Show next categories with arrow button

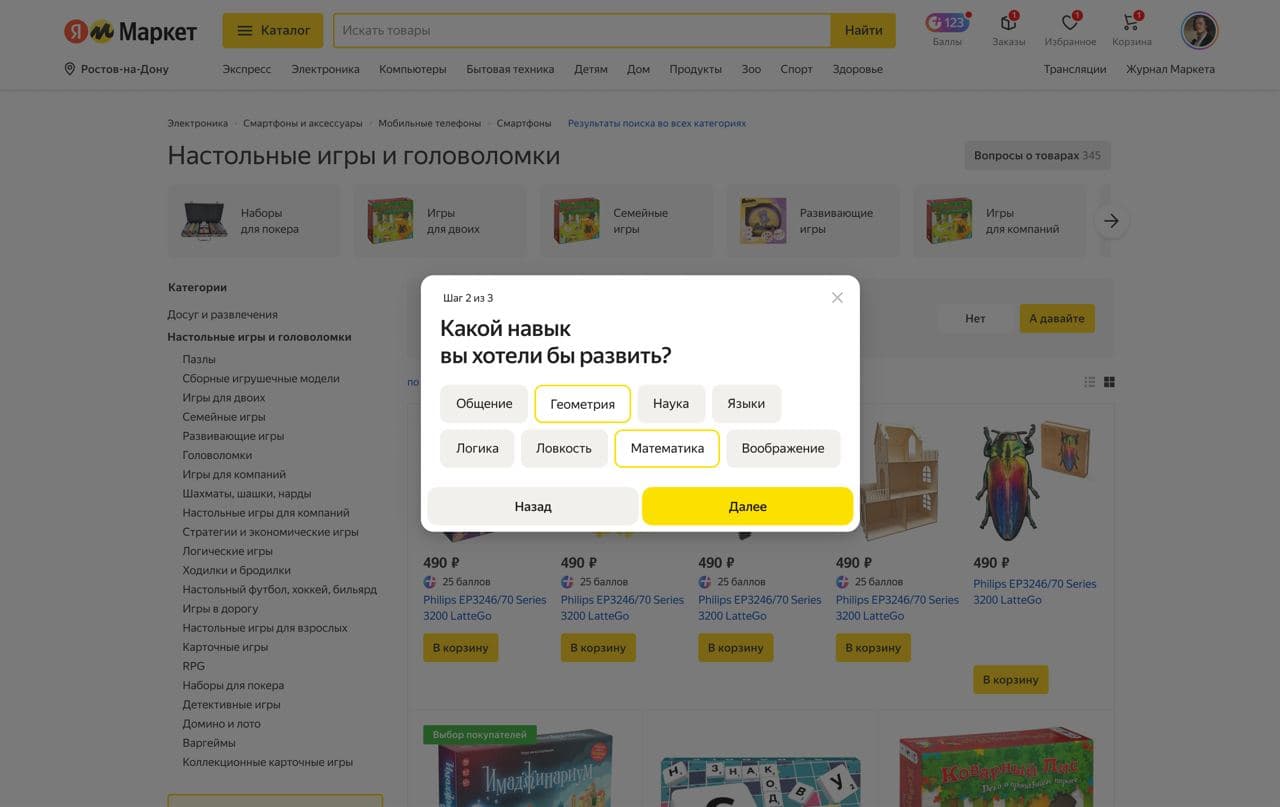pyautogui.click(x=1111, y=221)
